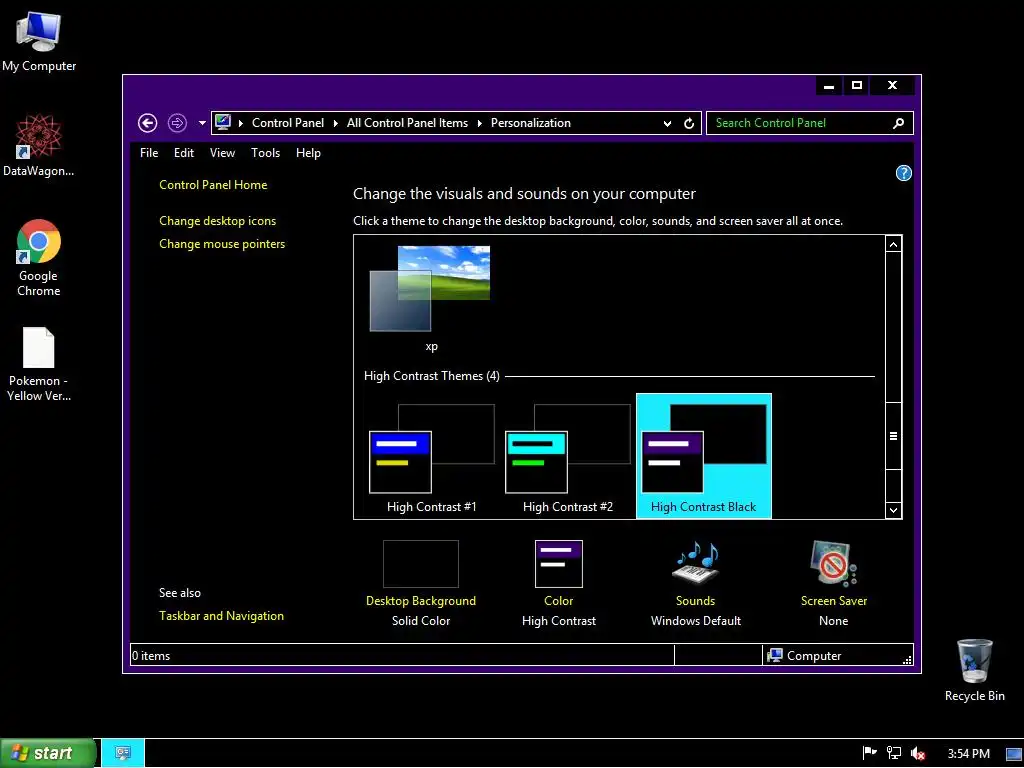Expand arrow before All Control Panel Items
Image resolution: width=1024 pixels, height=768 pixels.
336,123
